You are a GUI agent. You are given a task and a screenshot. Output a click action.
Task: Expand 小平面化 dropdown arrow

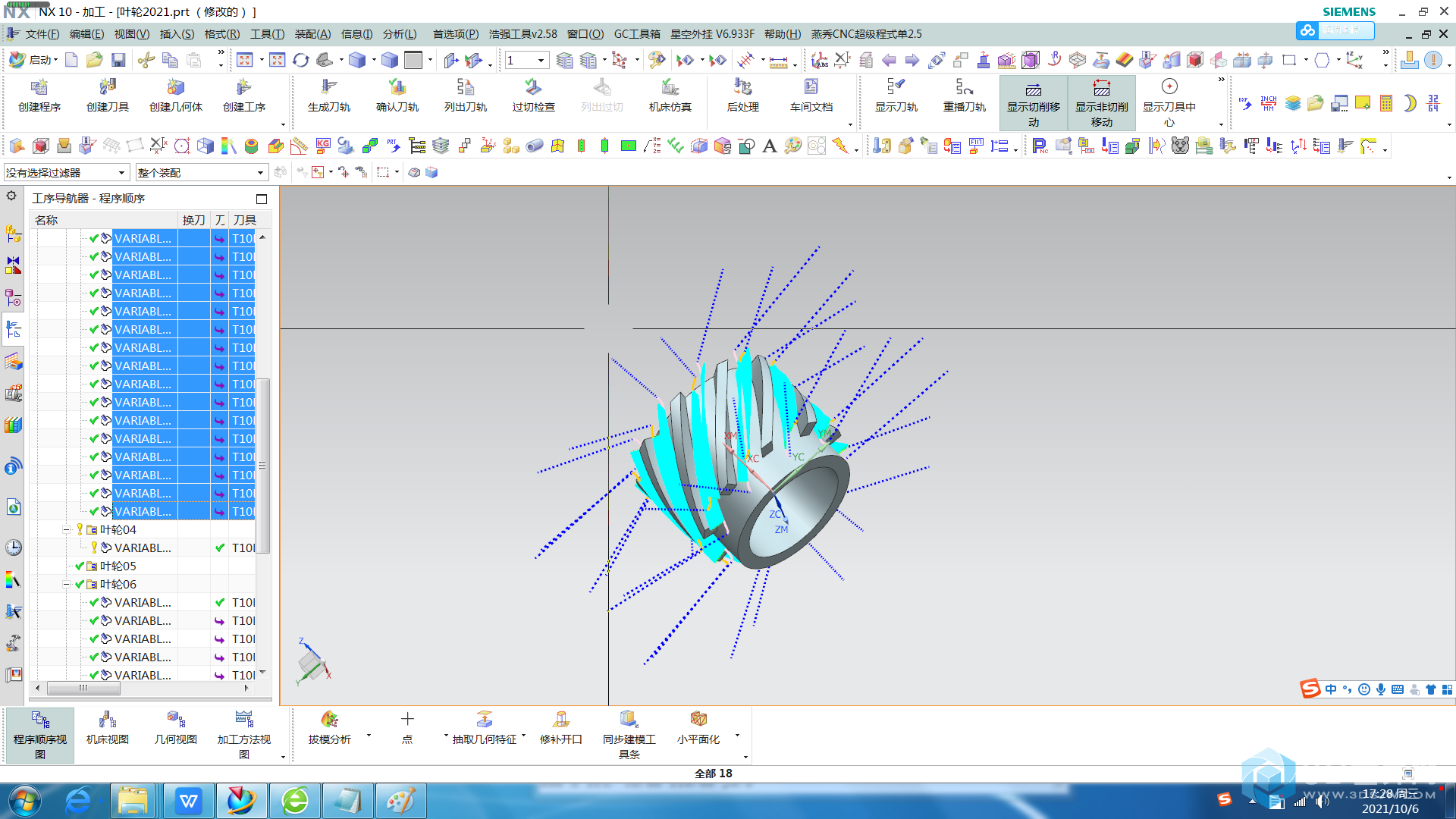click(737, 735)
